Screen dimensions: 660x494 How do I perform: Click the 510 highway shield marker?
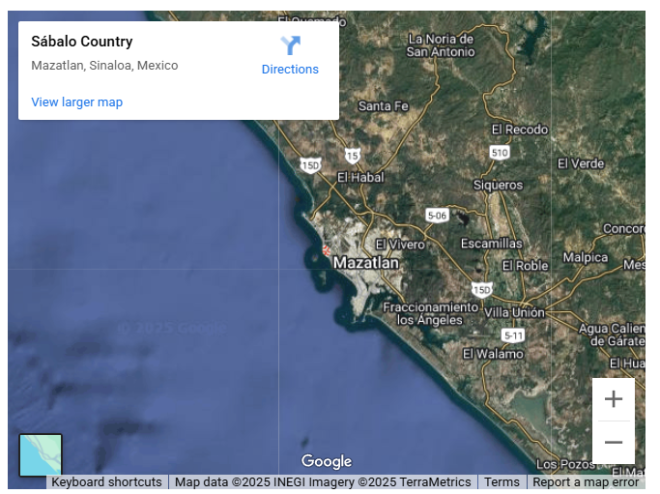pos(500,152)
